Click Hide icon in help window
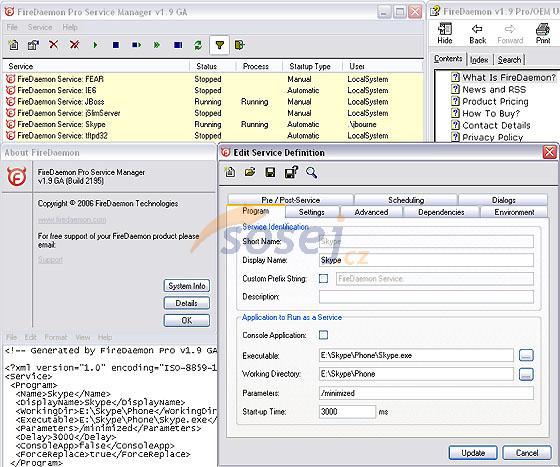The image size is (560, 467). tap(445, 34)
